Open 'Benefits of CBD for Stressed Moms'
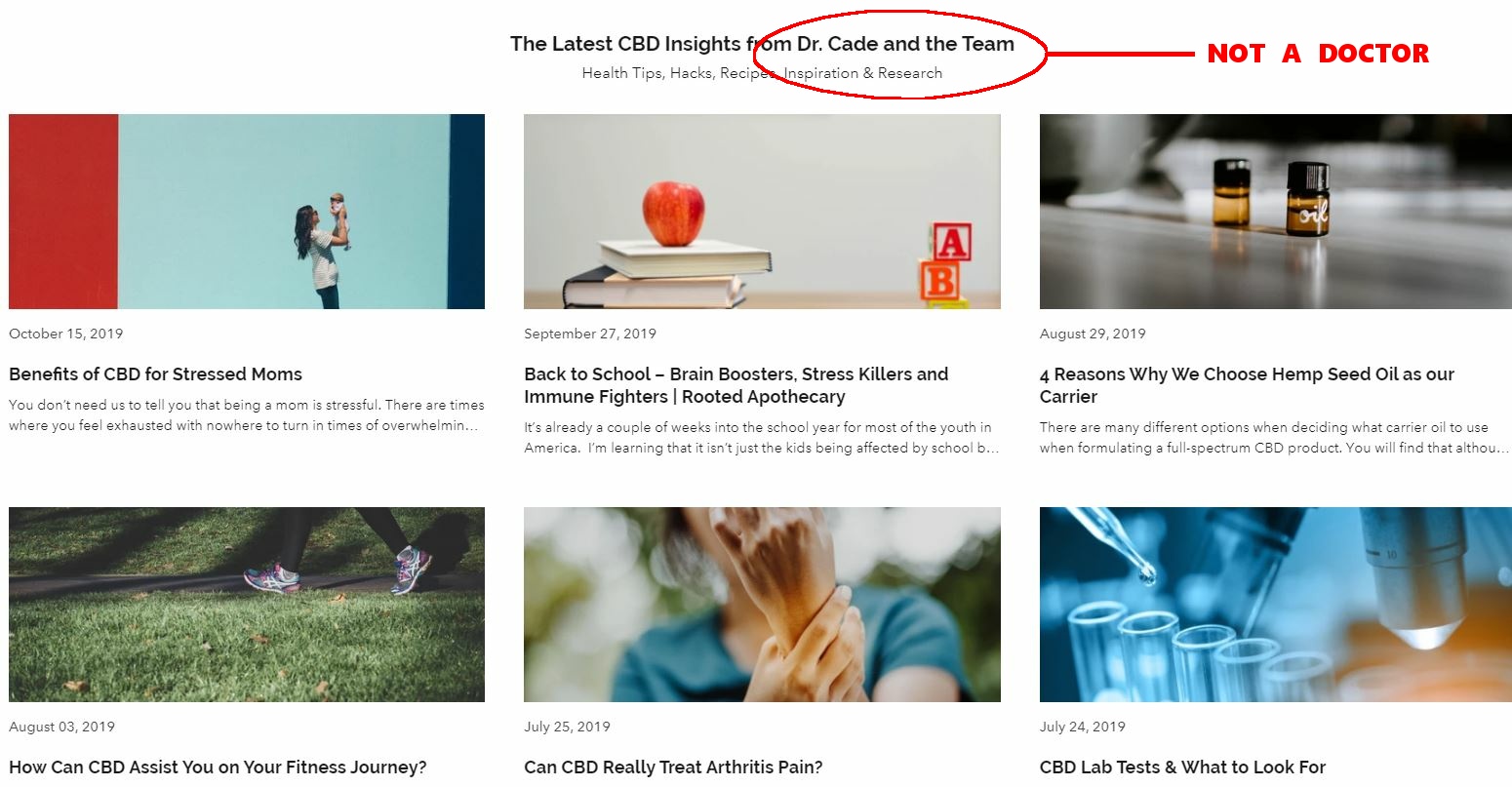Viewport: 1512px width, 787px height. tap(155, 374)
